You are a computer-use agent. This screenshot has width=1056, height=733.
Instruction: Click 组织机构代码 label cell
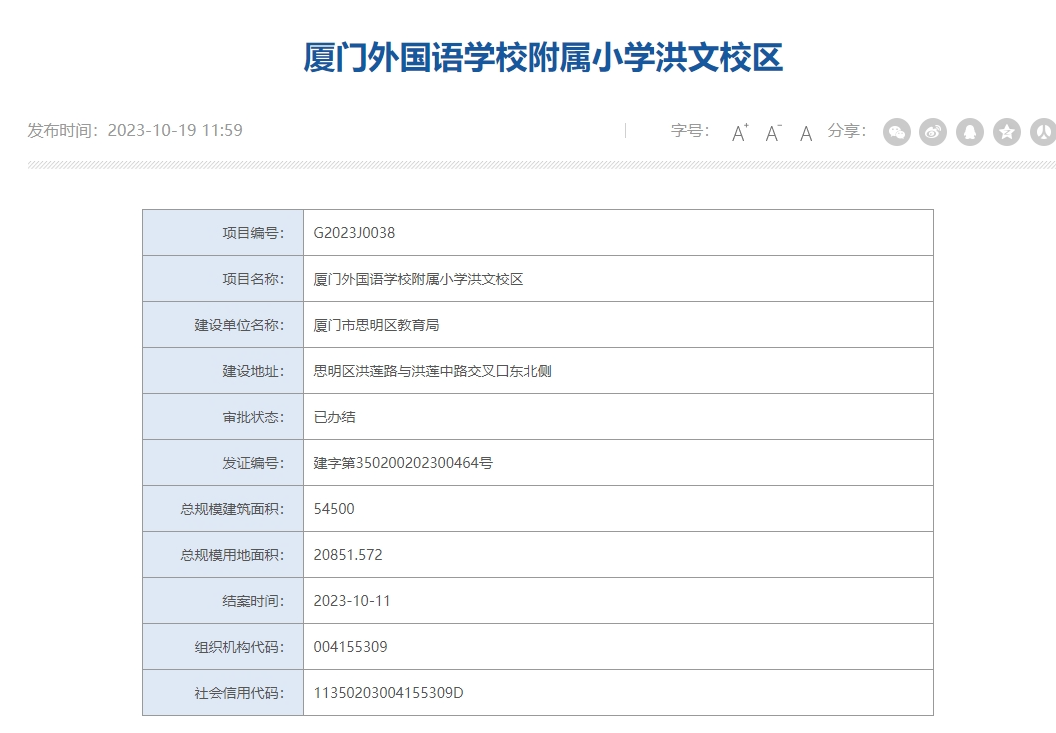pyautogui.click(x=223, y=647)
